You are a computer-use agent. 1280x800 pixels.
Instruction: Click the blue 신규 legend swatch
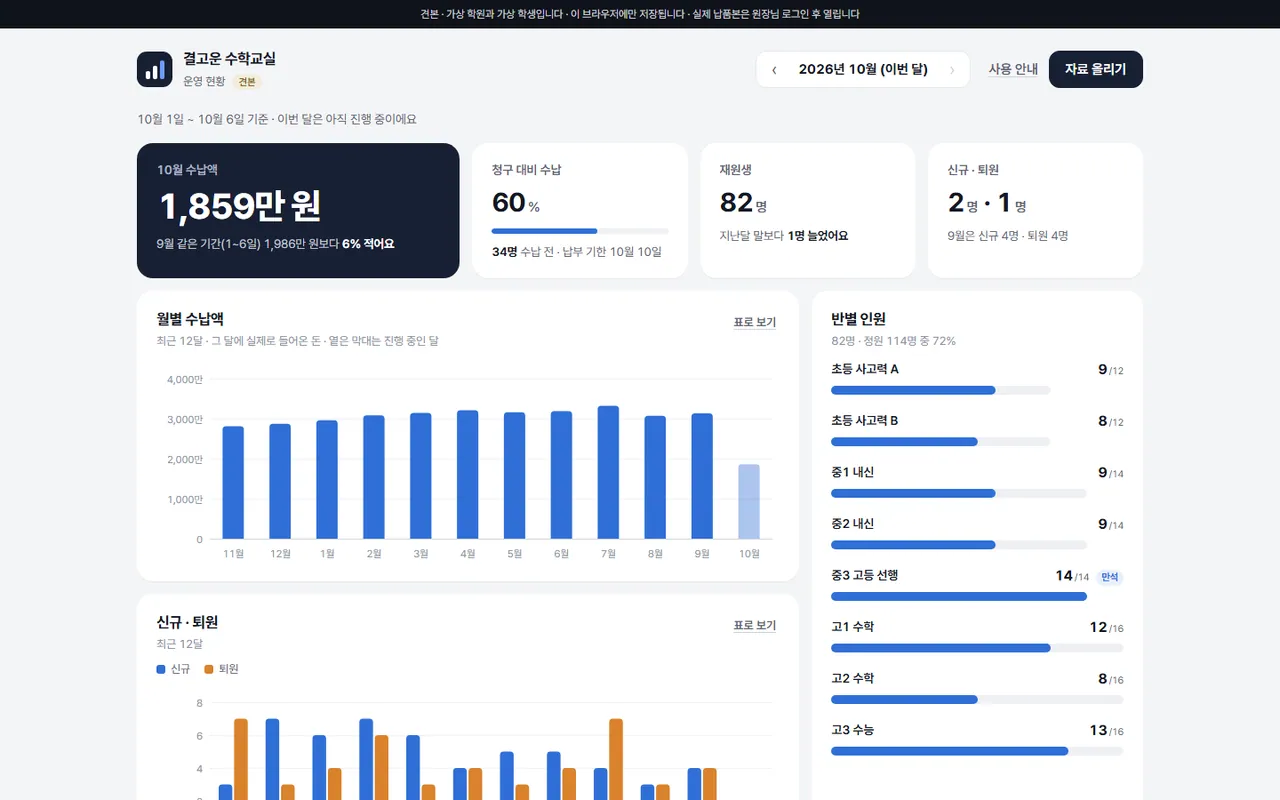click(x=161, y=669)
